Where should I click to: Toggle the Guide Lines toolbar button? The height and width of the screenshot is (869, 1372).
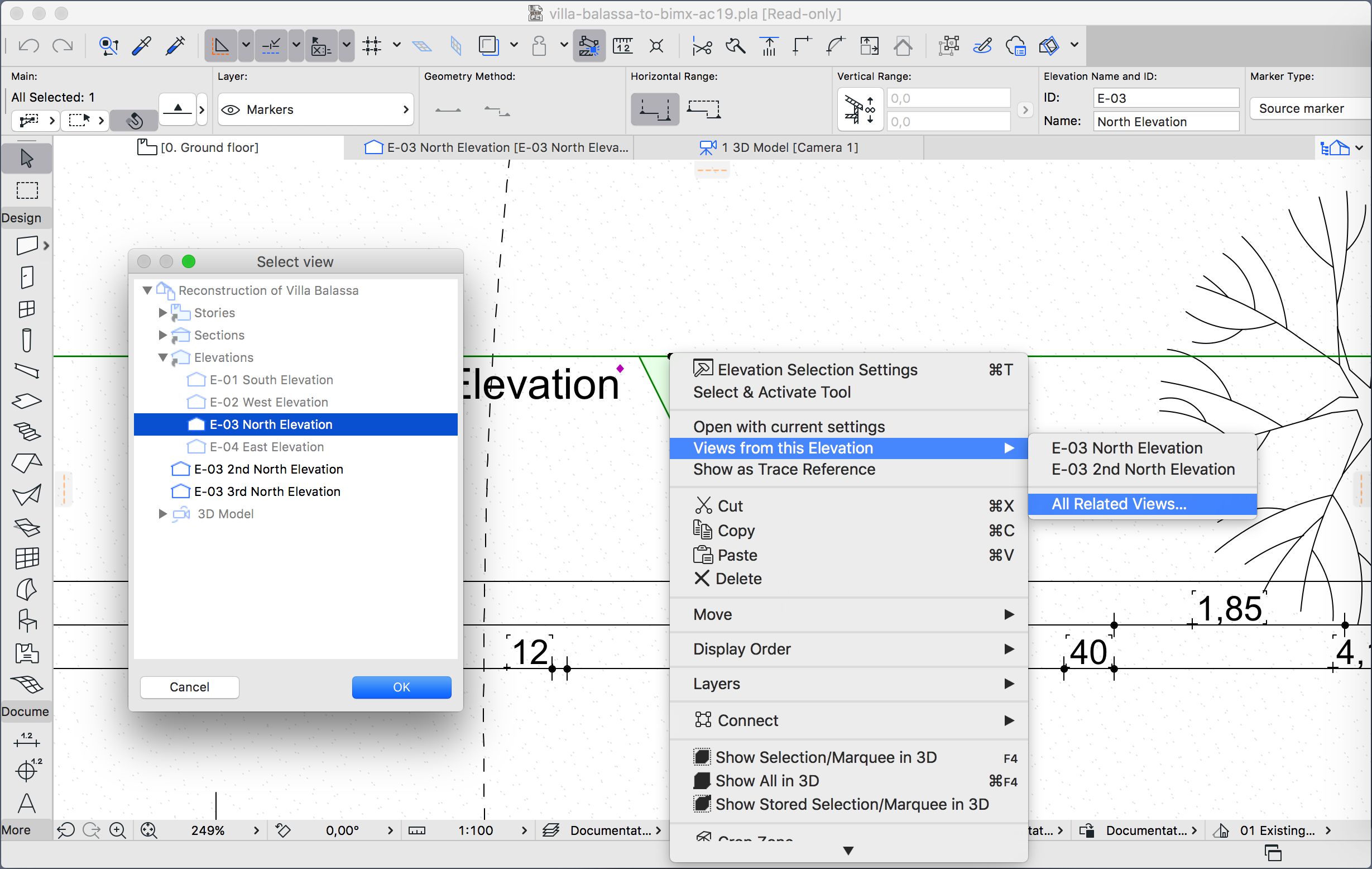click(220, 46)
